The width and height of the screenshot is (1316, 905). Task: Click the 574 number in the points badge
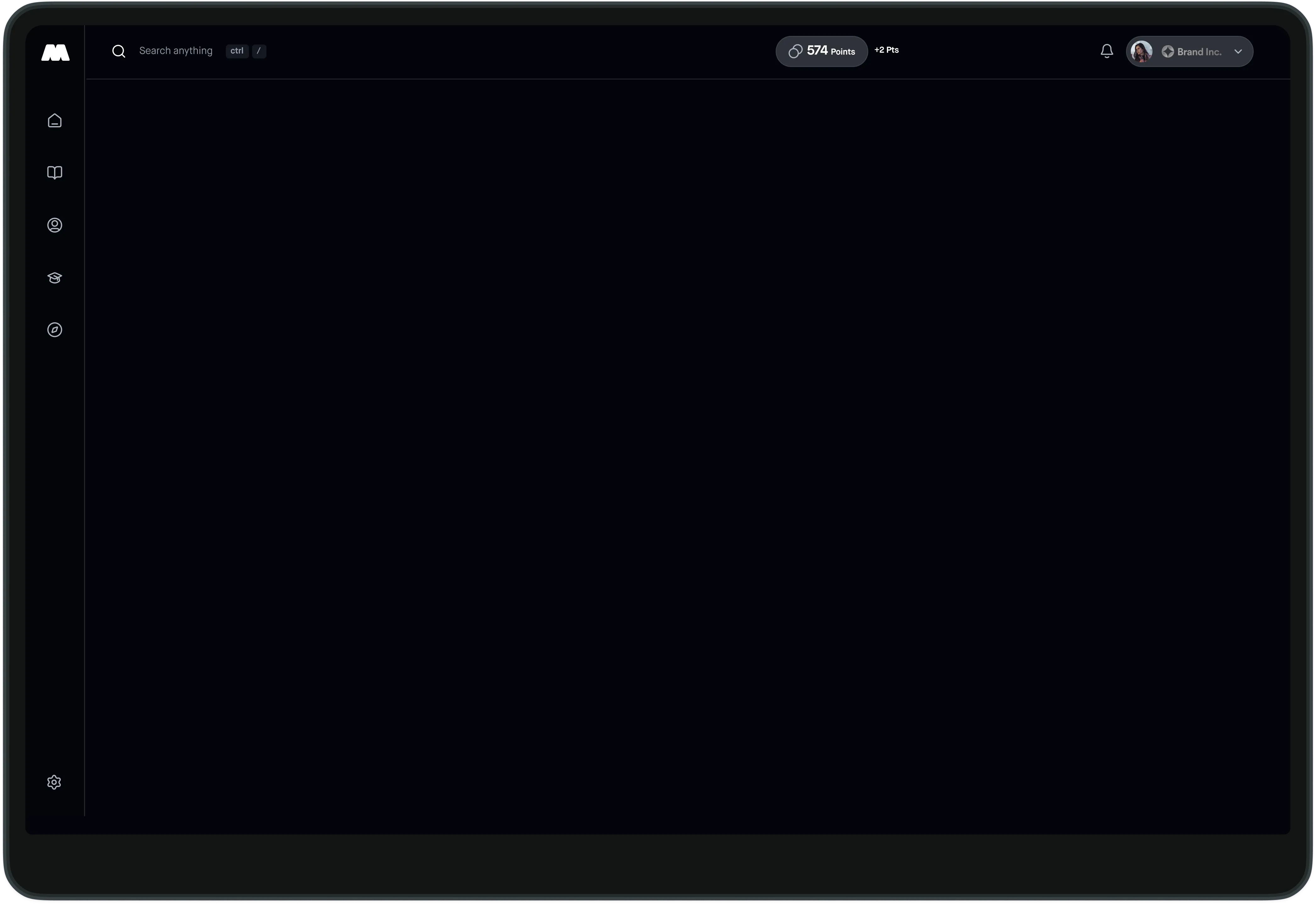pos(817,50)
